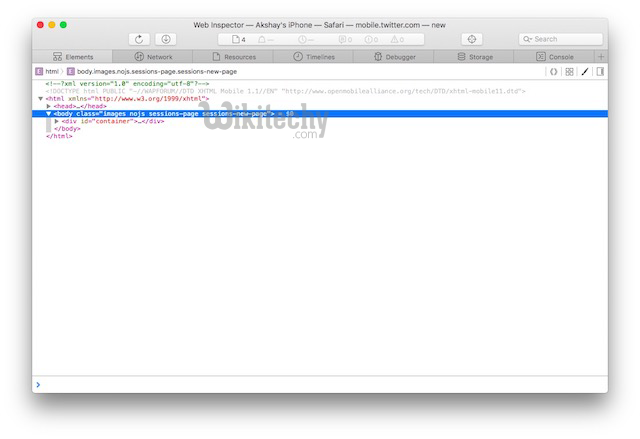Image resolution: width=640 pixels, height=439 pixels.
Task: Add a new tab with plus button
Action: point(601,57)
